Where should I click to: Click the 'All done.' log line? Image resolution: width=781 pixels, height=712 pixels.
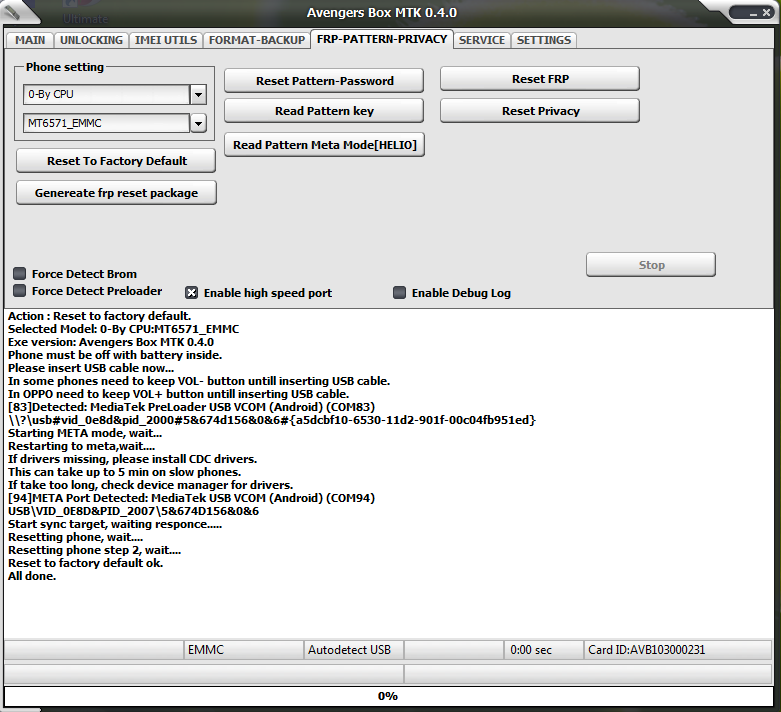32,576
